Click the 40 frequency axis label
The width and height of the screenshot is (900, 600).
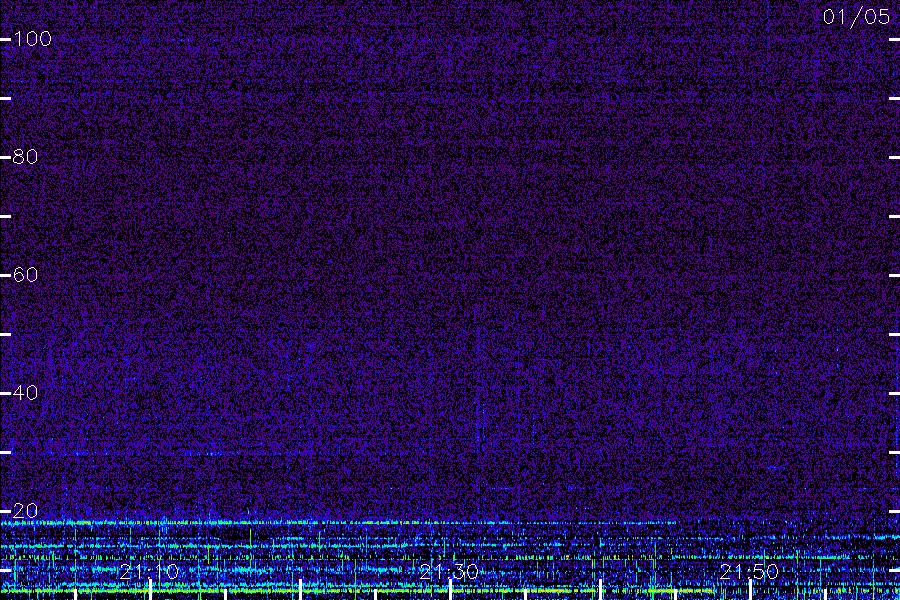[25, 393]
